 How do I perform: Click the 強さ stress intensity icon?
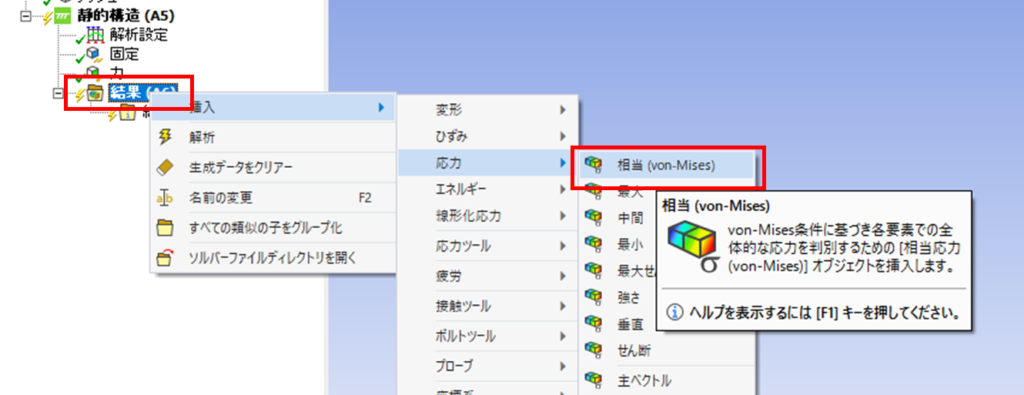[x=593, y=297]
